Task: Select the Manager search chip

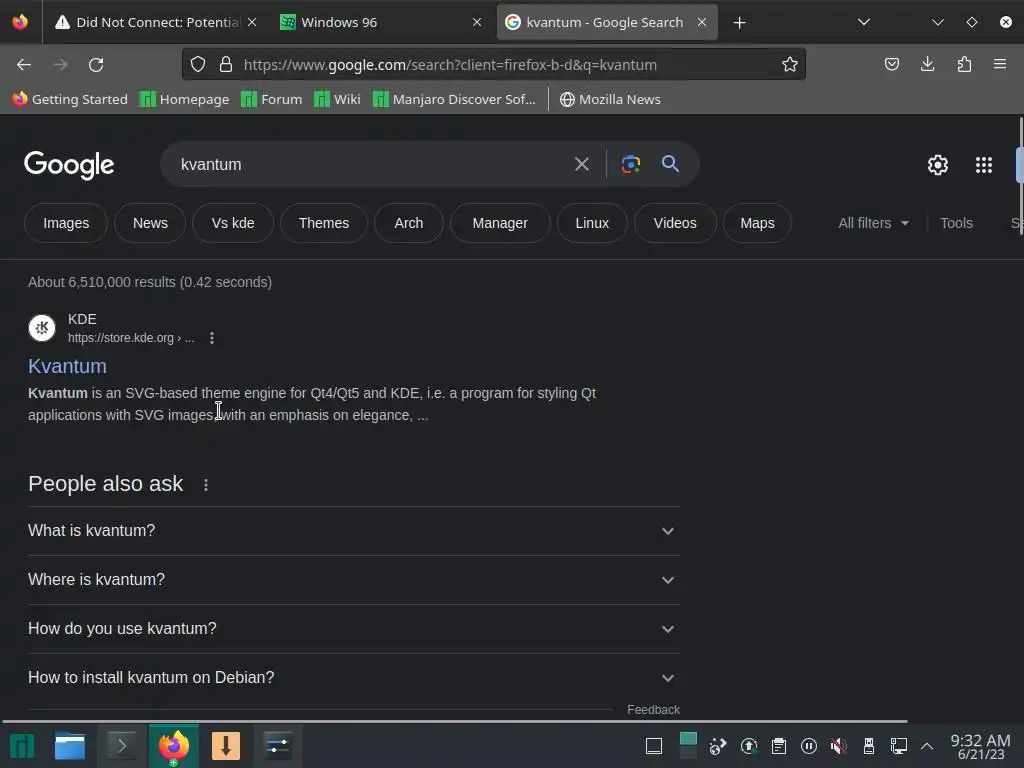Action: point(500,223)
